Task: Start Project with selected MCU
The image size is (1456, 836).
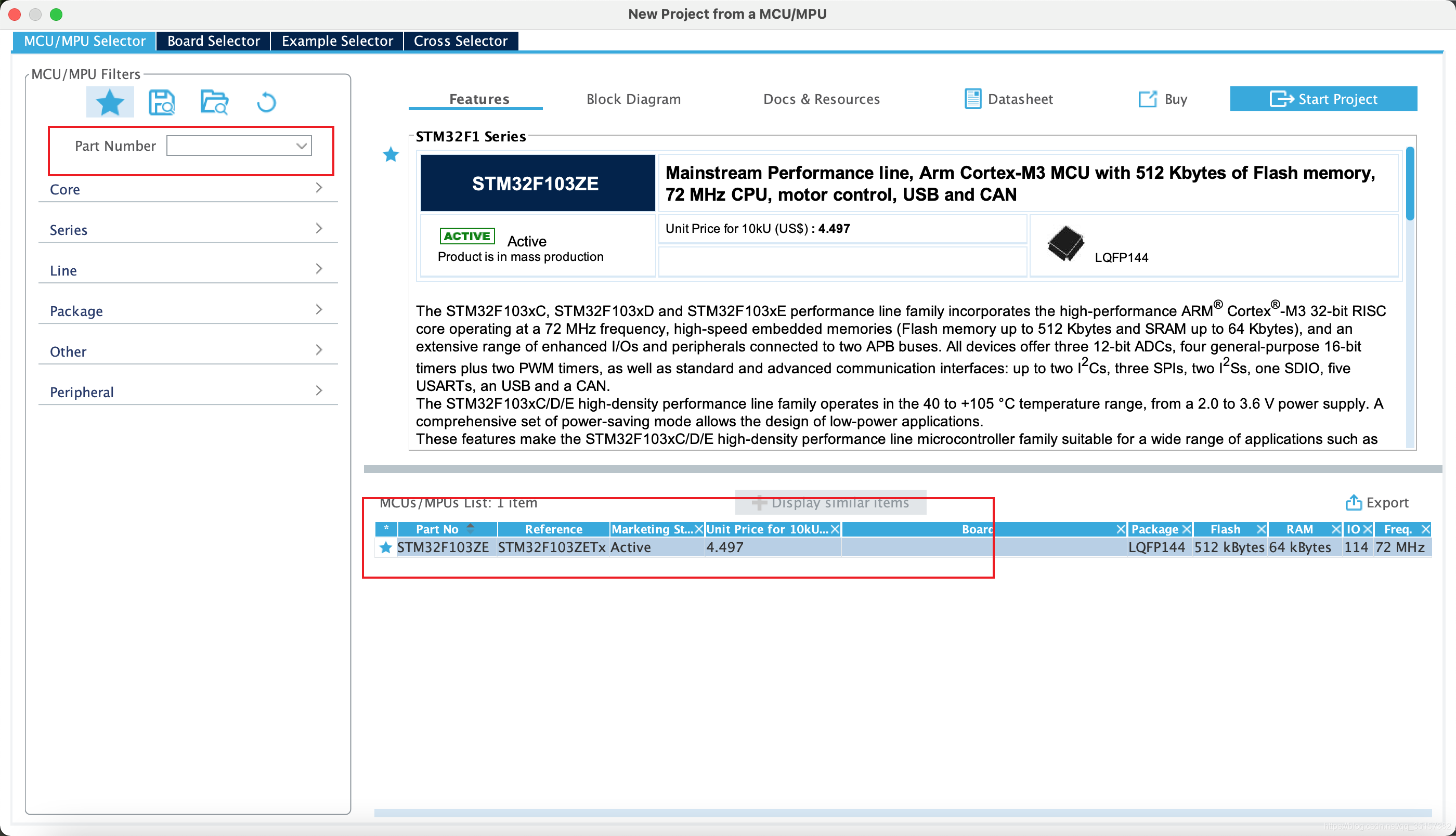Action: (1323, 99)
